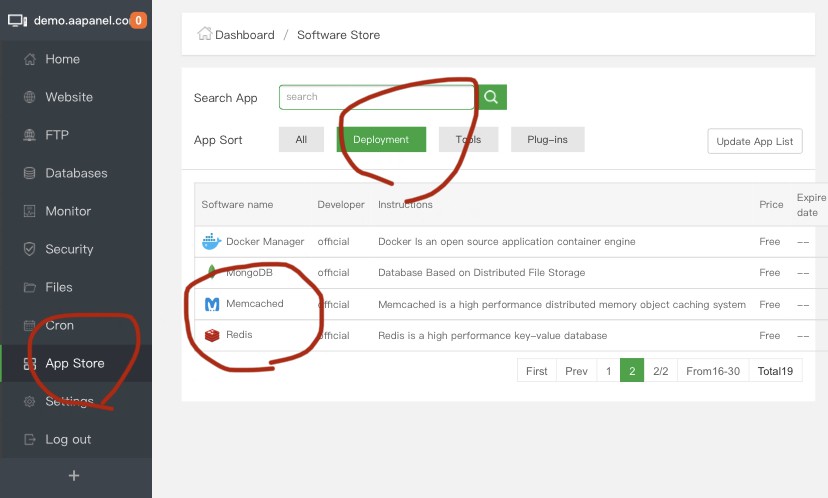
Task: Click the Price column header
Action: (x=771, y=204)
